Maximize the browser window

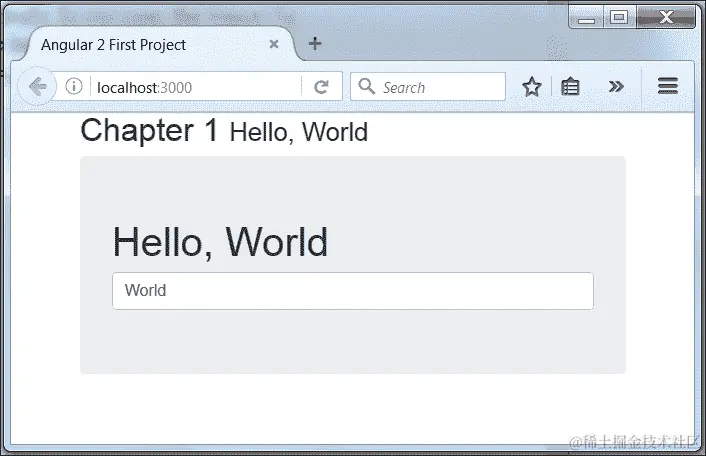coord(619,18)
